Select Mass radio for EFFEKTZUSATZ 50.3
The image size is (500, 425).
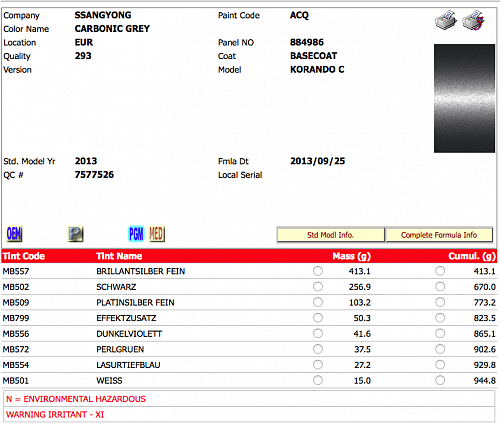pos(318,318)
